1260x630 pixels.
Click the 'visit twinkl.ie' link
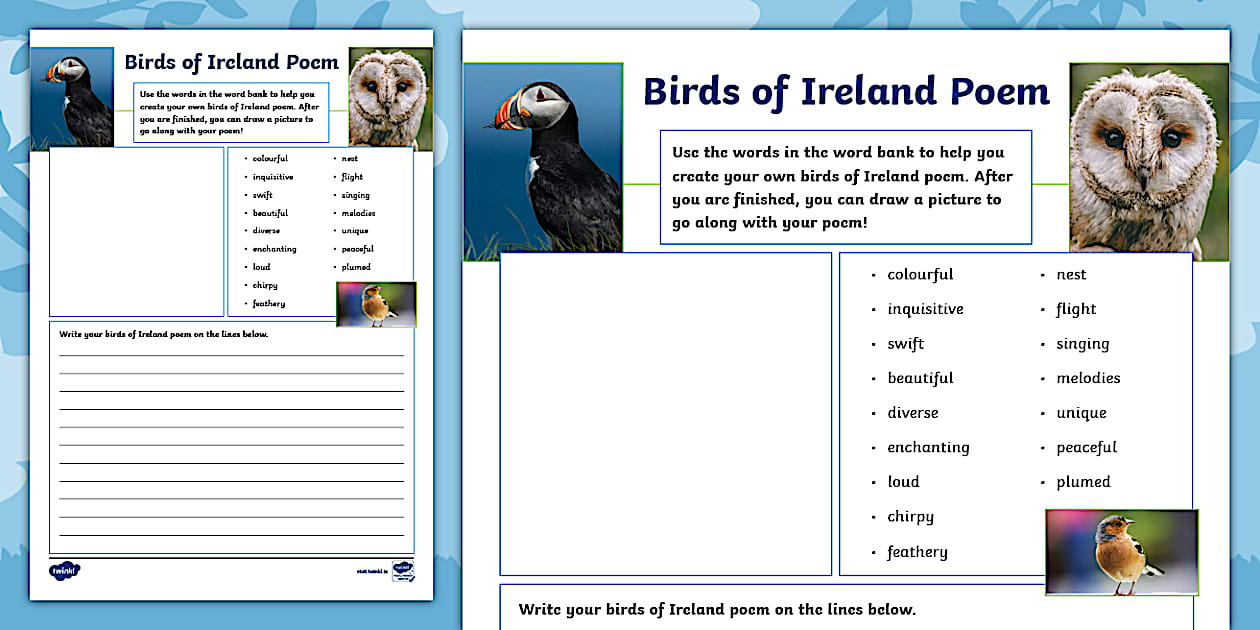370,570
